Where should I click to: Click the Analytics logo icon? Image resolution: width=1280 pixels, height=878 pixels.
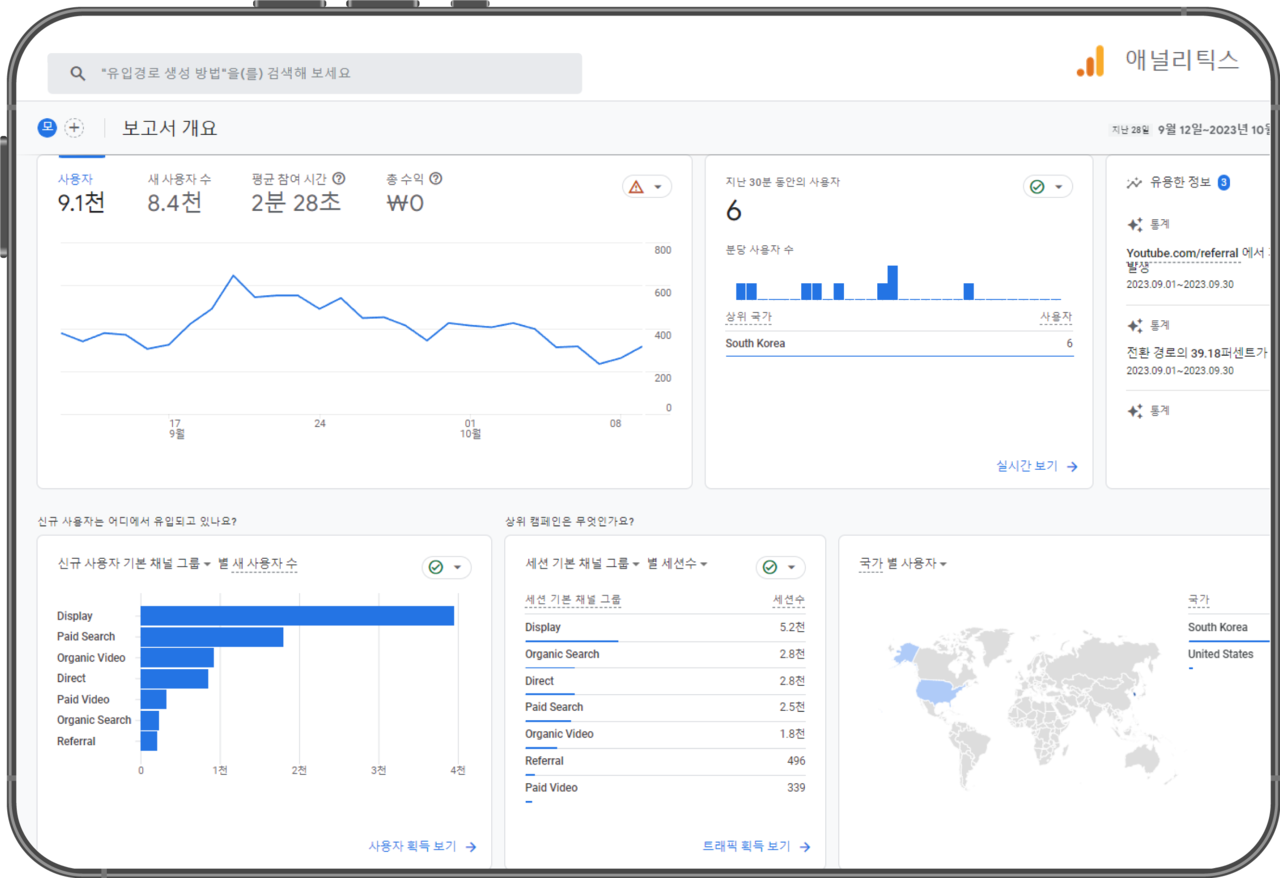click(x=1090, y=61)
